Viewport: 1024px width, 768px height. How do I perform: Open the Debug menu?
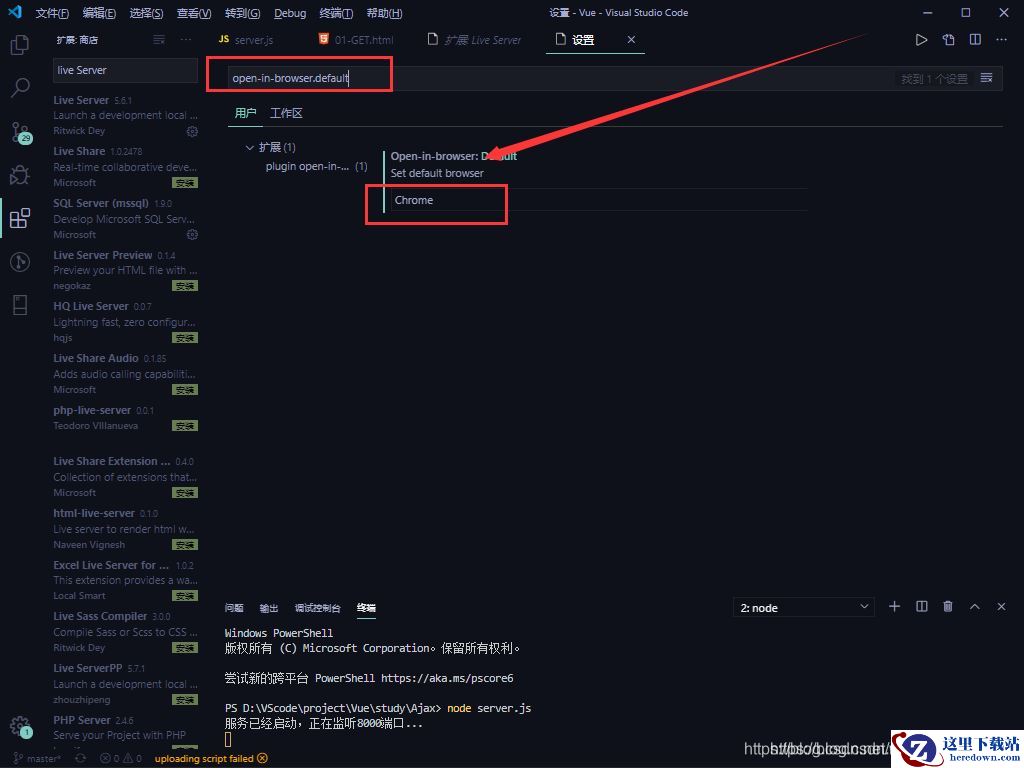[x=290, y=13]
